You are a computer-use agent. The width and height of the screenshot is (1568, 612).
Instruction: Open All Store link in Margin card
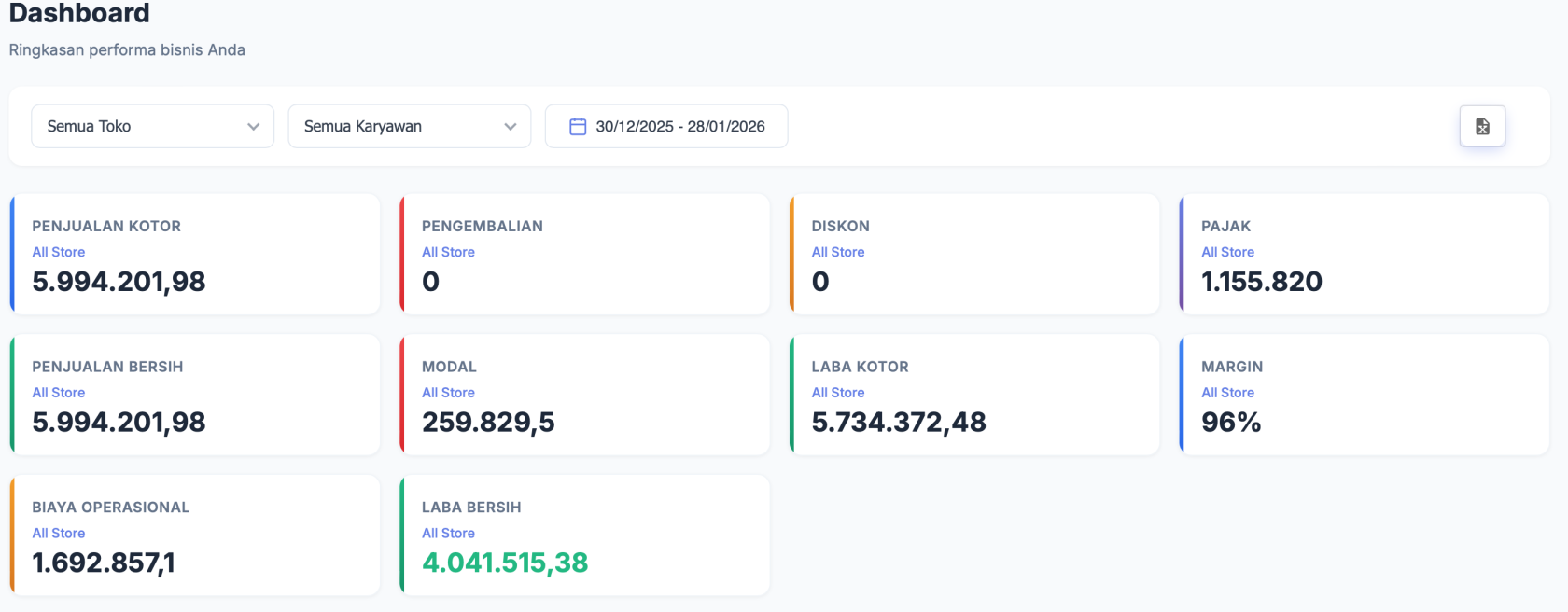tap(1227, 393)
